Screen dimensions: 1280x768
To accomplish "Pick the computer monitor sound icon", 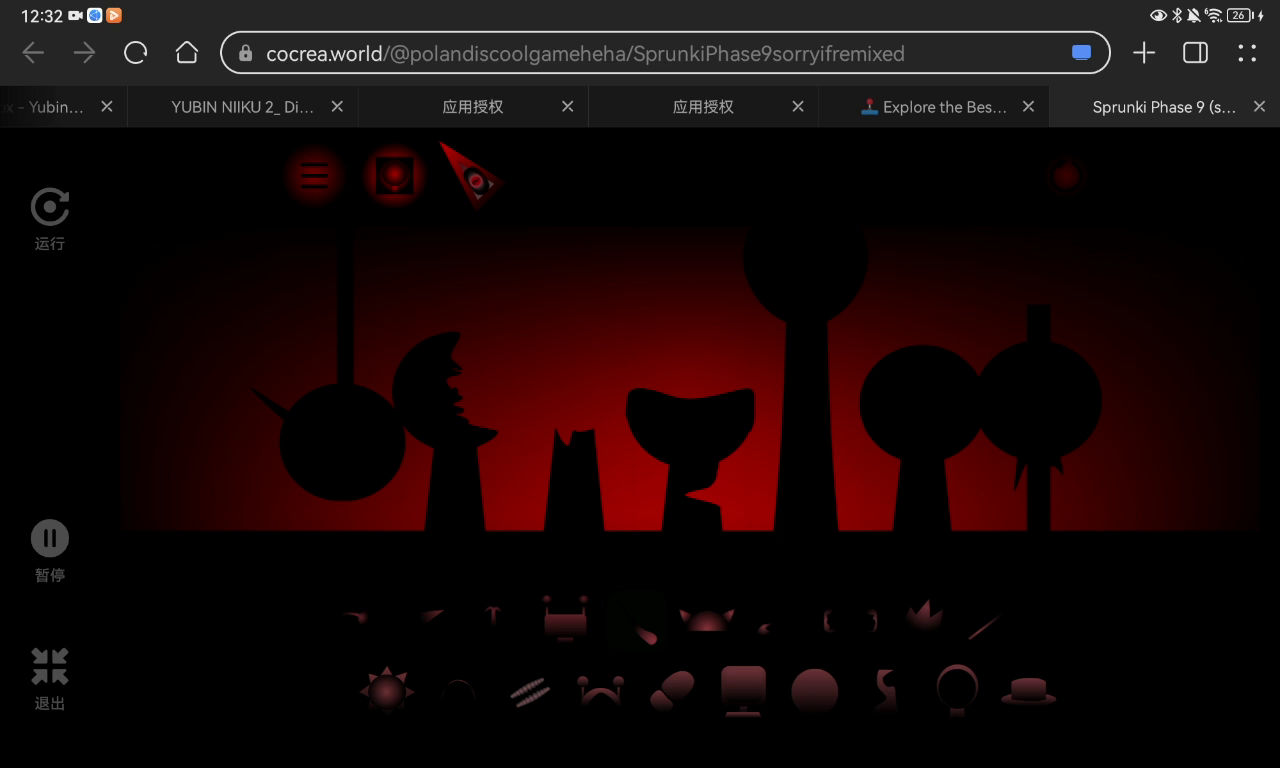I will point(743,691).
